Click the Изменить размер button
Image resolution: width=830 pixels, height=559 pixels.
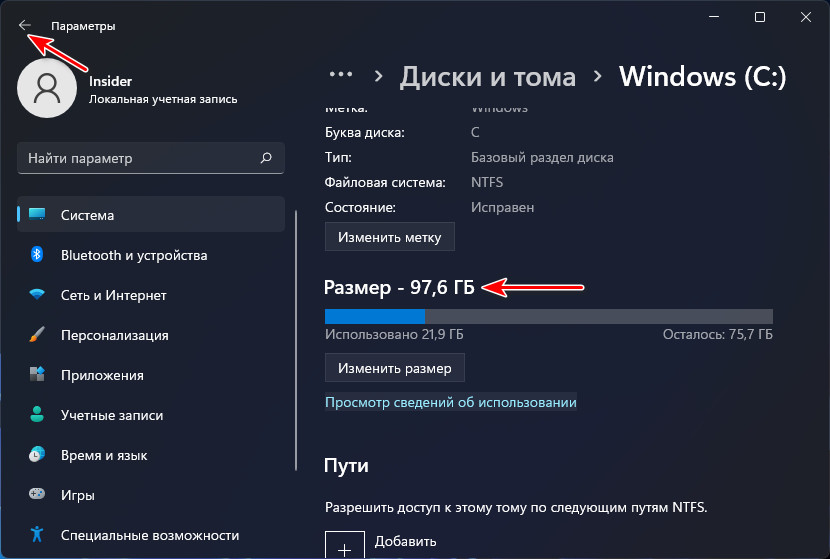[394, 368]
